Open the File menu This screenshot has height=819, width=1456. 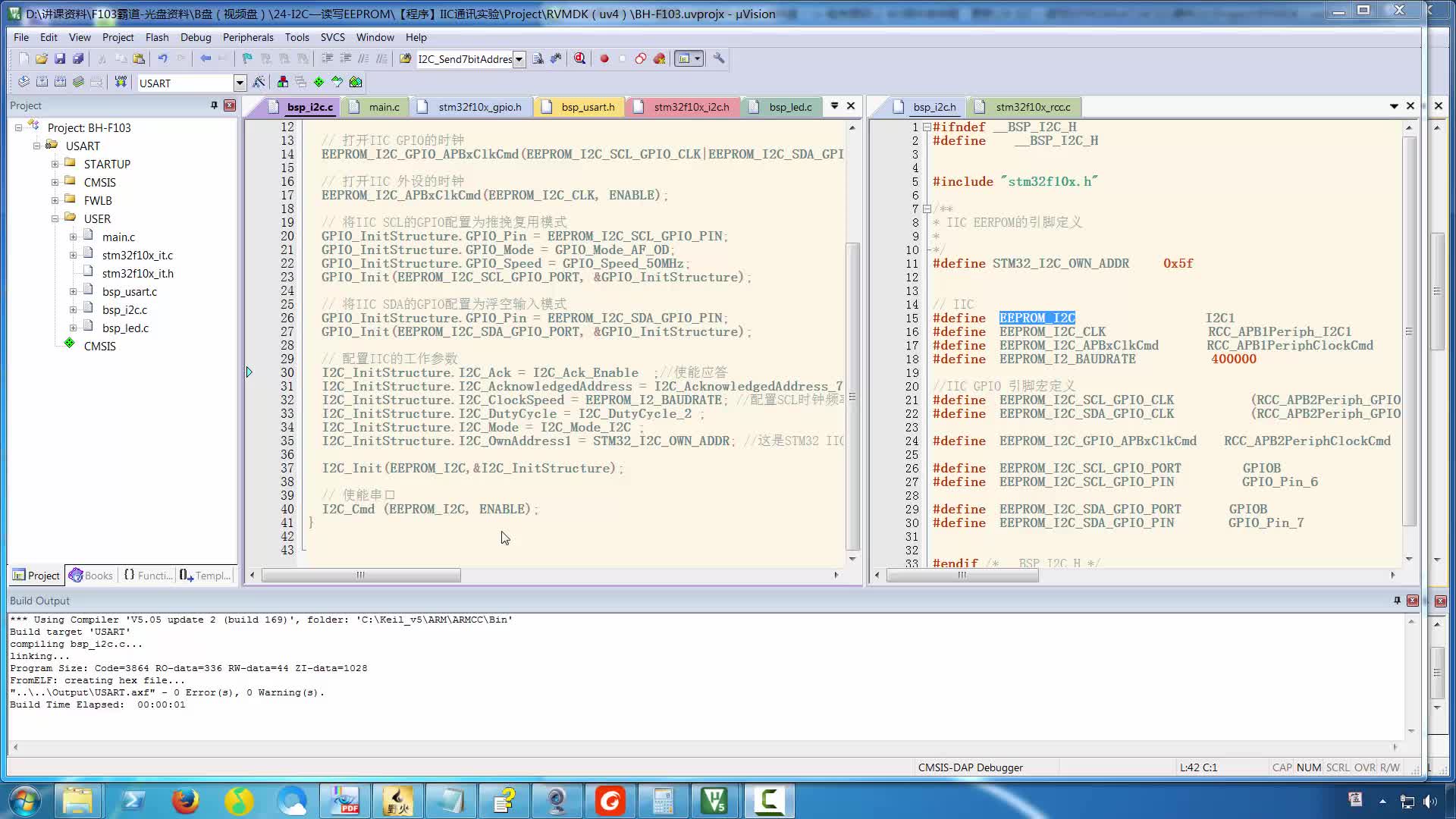point(21,37)
